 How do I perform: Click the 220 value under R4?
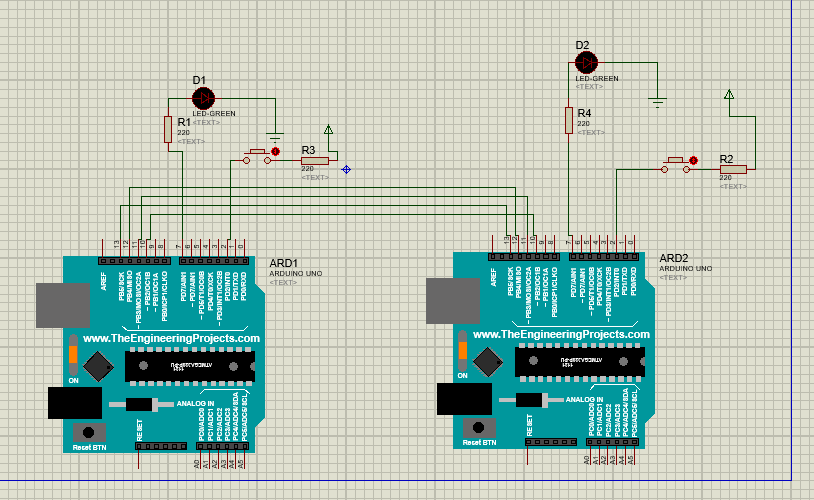(584, 124)
